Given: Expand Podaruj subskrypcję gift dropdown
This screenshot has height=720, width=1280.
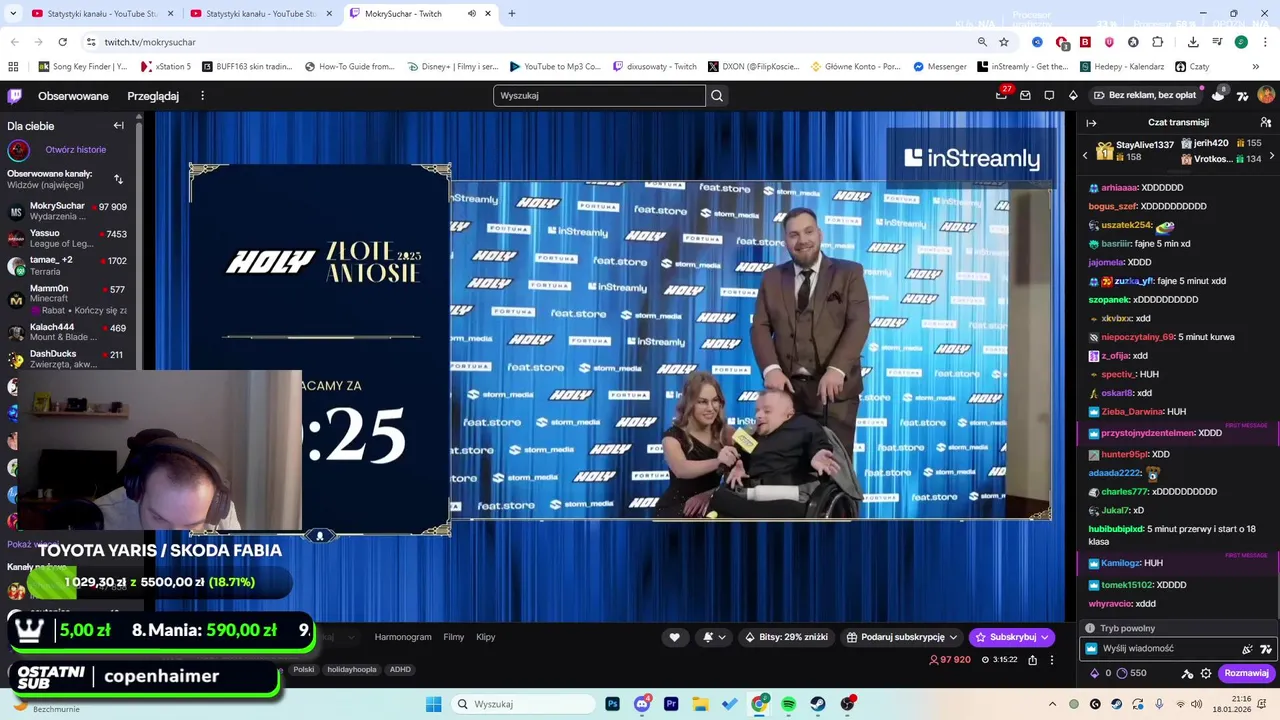Looking at the screenshot, I should (953, 637).
